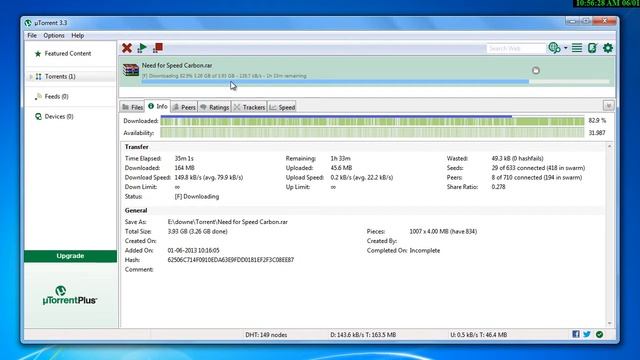Viewport: 640px width, 360px height.
Task: Collapse the detail pane with the arrow button
Action: 609,106
